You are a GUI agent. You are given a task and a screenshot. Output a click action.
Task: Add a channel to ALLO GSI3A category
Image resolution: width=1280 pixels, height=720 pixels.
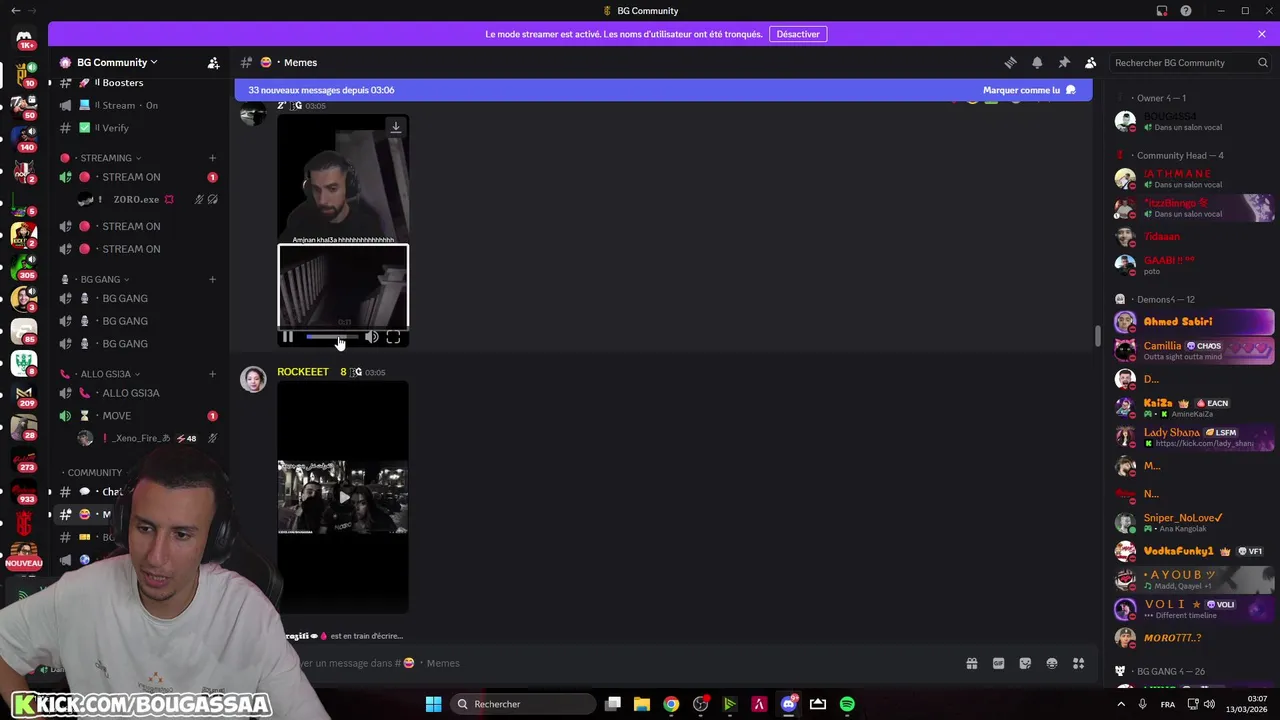point(212,374)
